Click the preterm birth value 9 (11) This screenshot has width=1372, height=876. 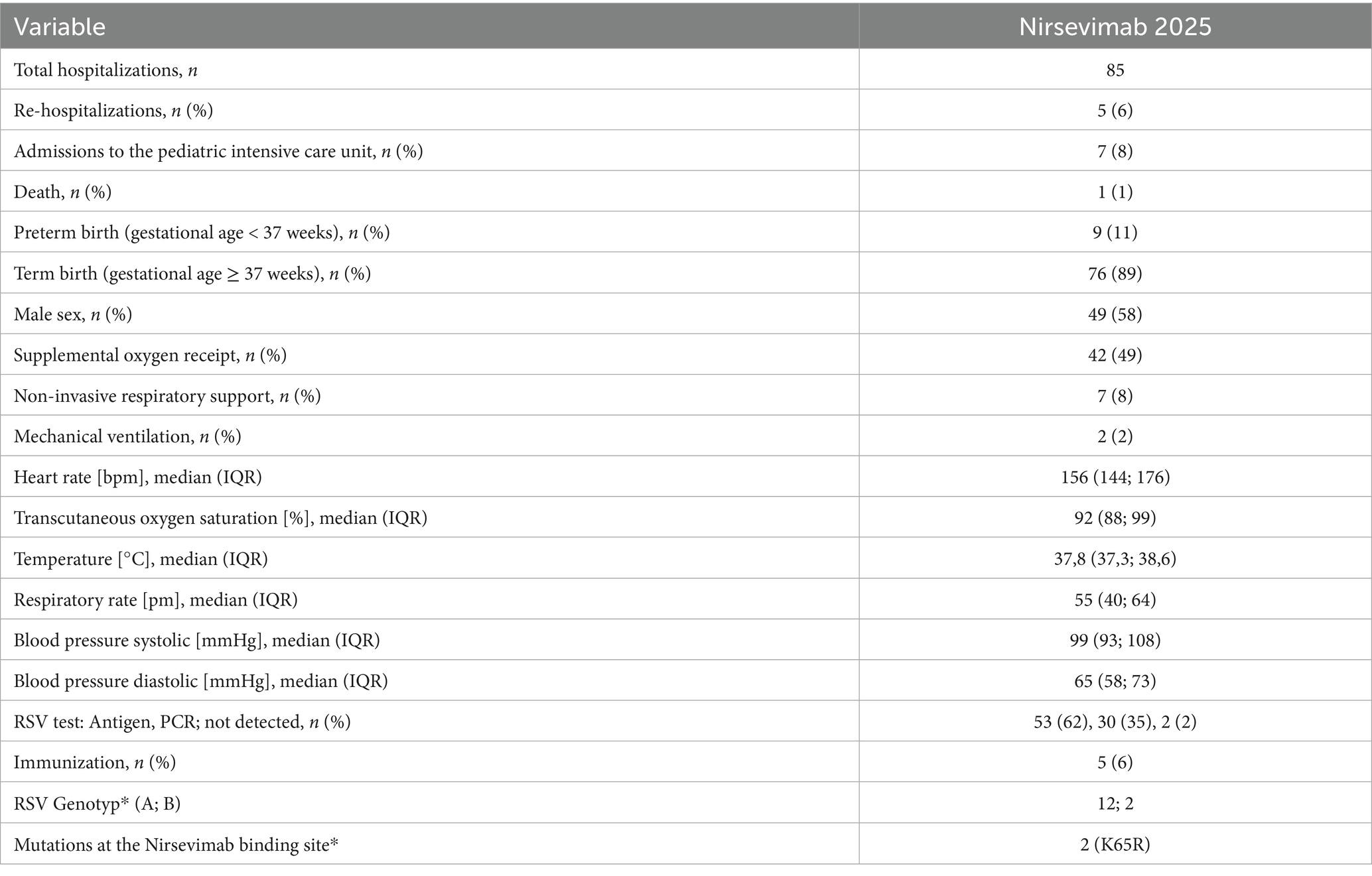click(x=1115, y=232)
